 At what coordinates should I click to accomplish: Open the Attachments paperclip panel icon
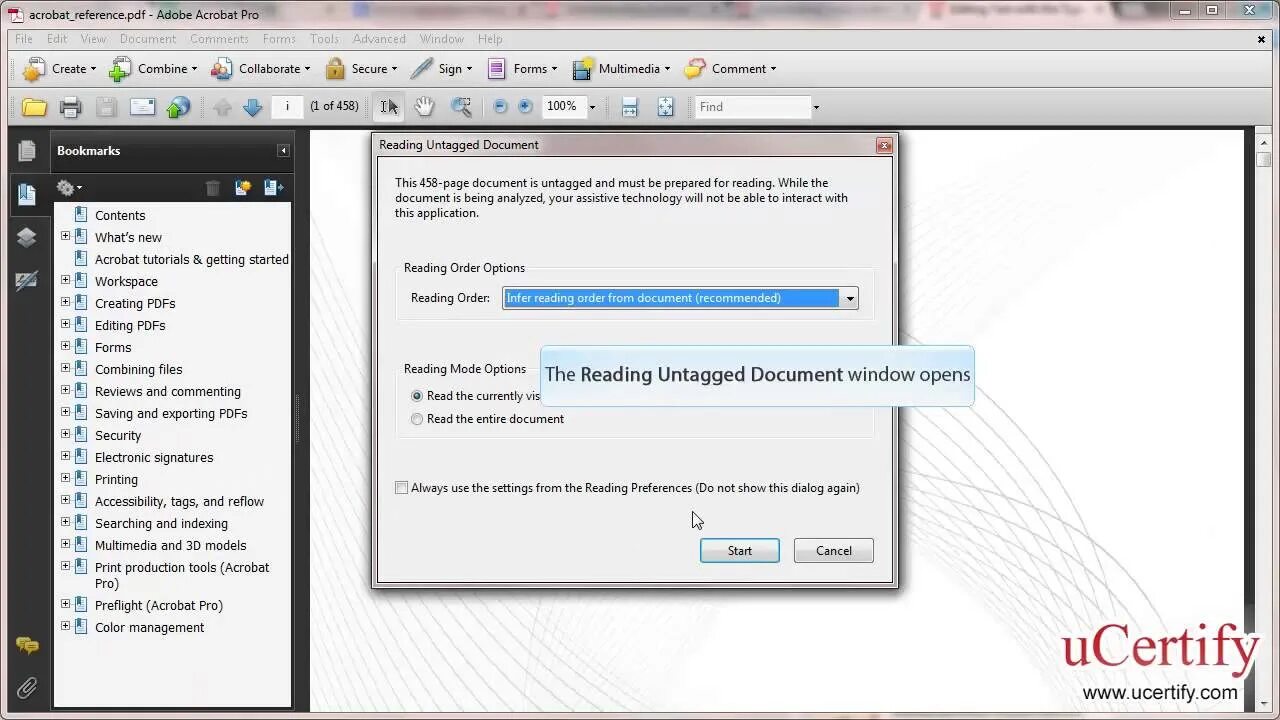pos(27,688)
